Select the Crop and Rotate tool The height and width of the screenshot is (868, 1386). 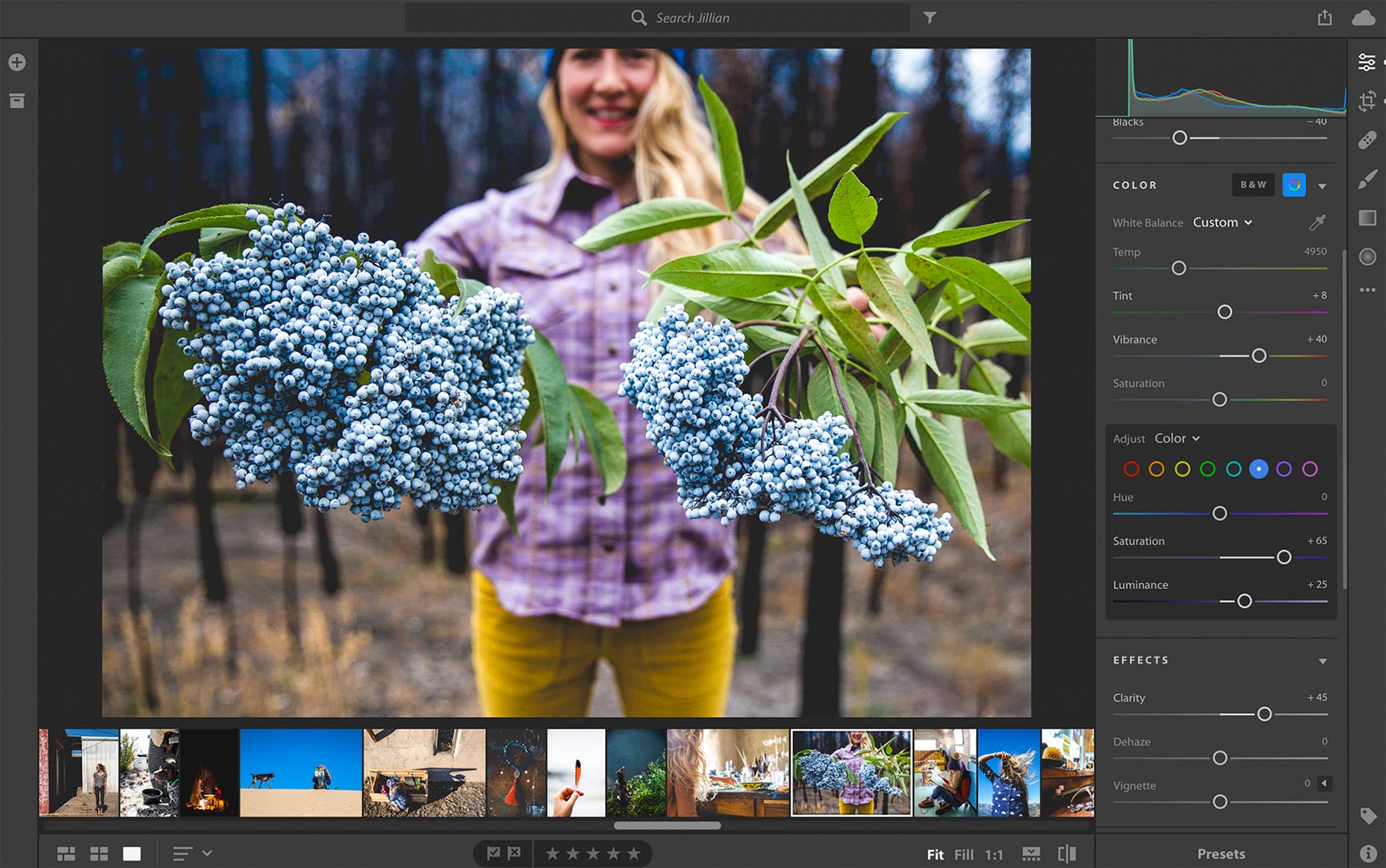(x=1367, y=101)
